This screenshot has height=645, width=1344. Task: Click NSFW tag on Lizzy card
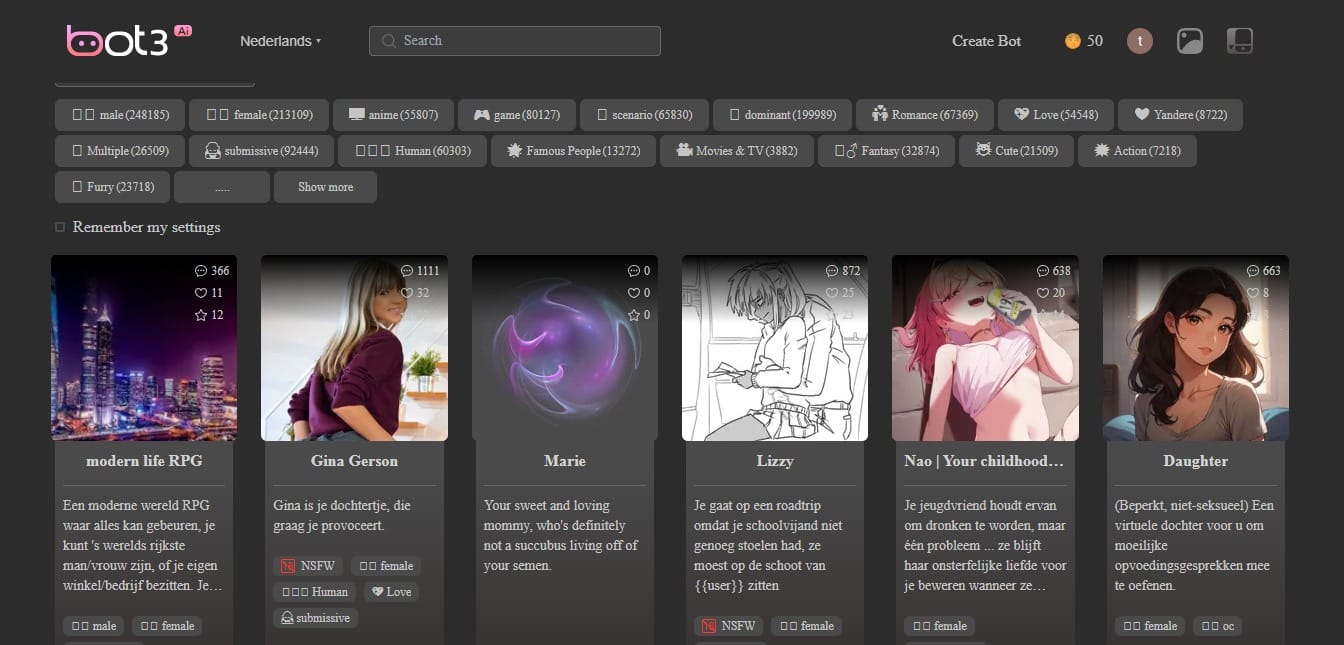pos(726,626)
